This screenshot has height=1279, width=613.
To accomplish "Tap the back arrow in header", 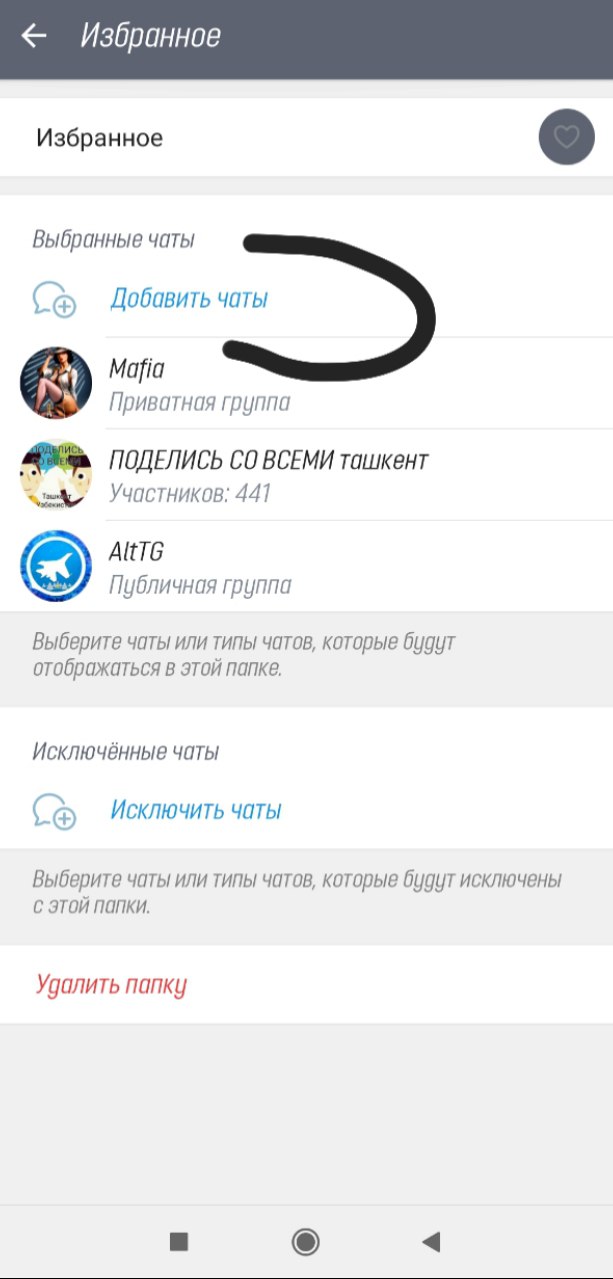I will pyautogui.click(x=34, y=37).
